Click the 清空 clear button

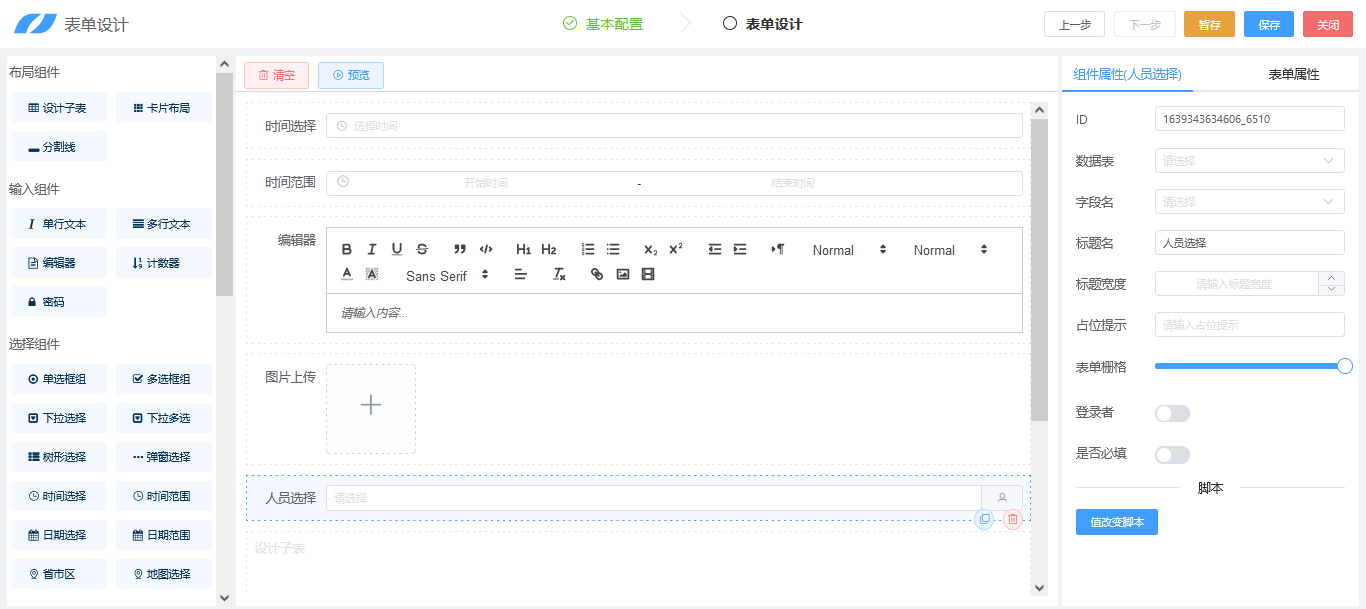[x=276, y=75]
